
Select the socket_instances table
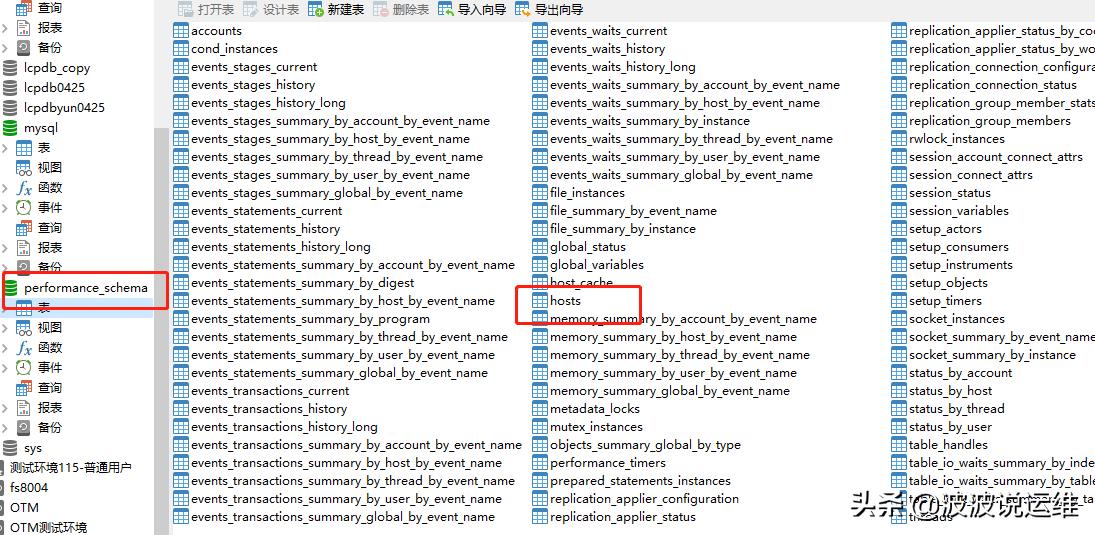(x=957, y=318)
